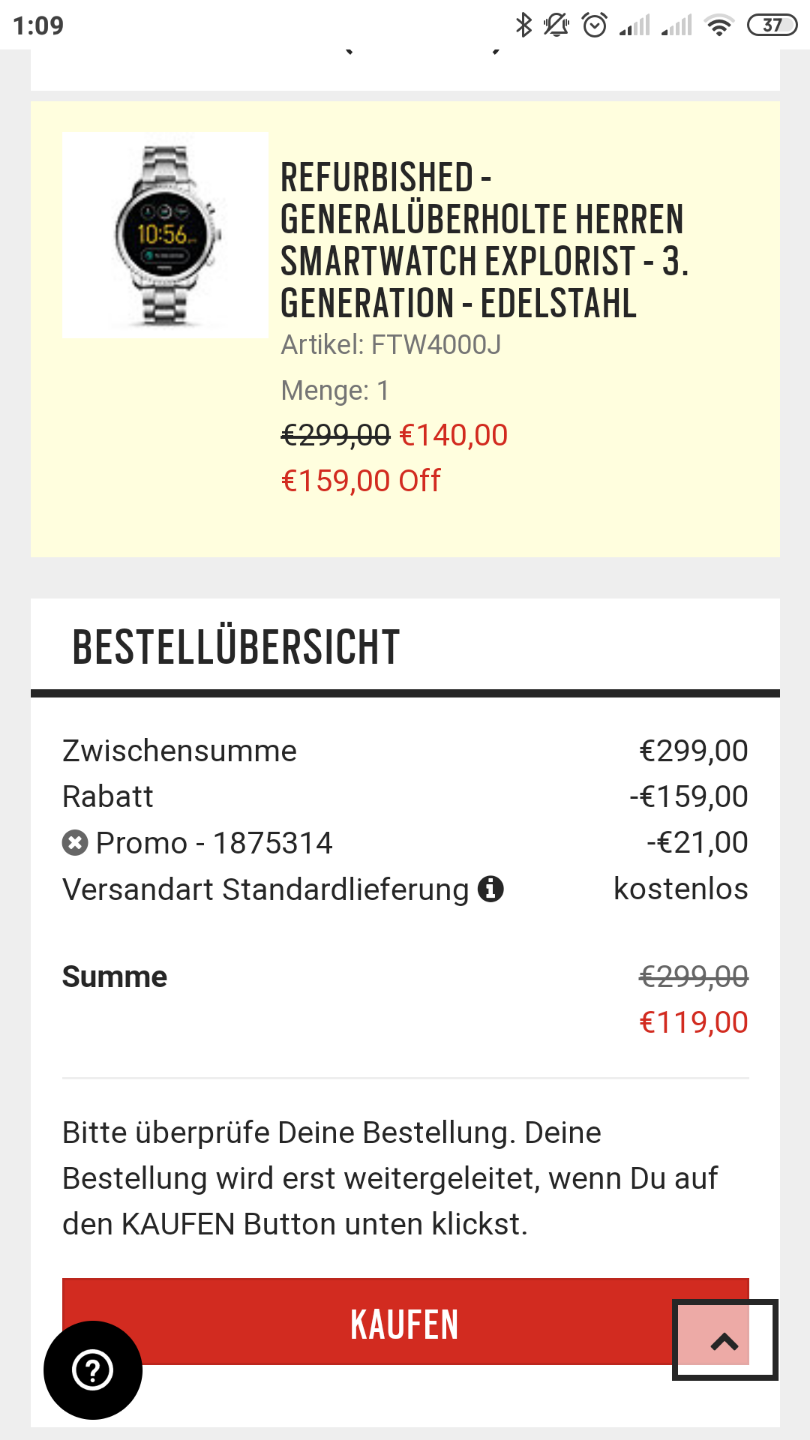Tap info icon beside Versandart Standardlieferung

[490, 889]
